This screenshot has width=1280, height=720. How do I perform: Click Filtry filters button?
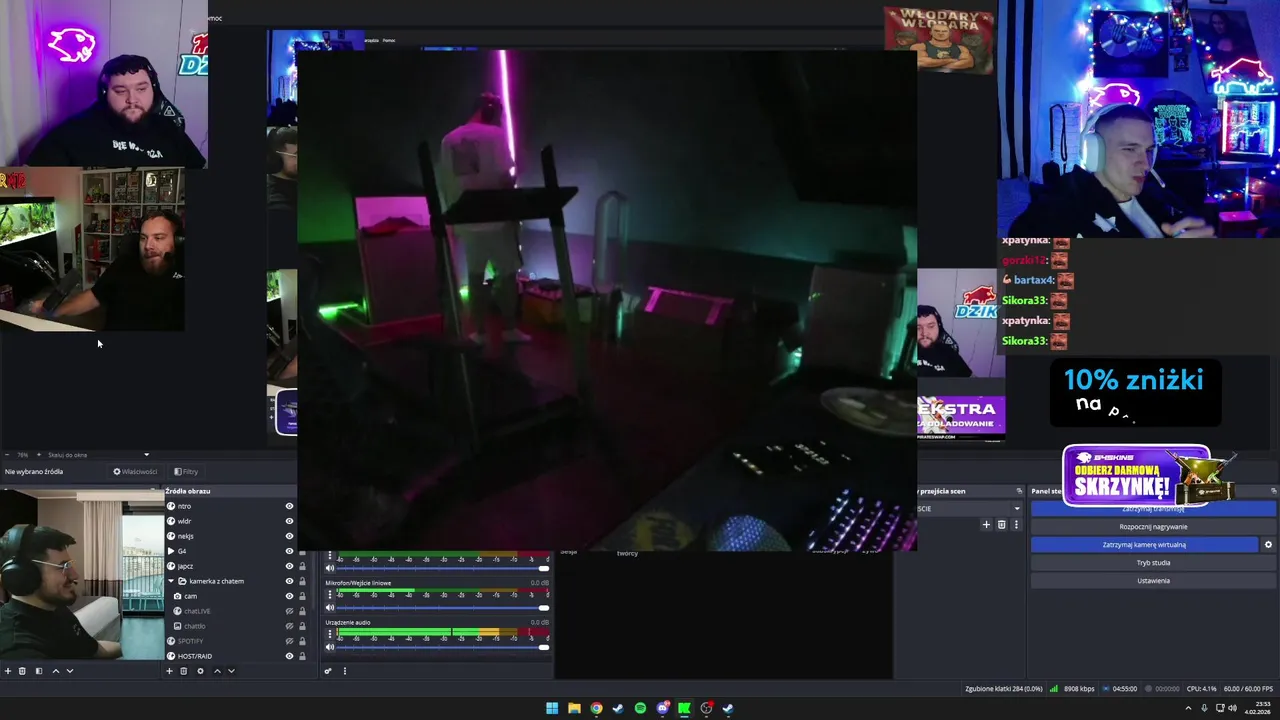186,472
